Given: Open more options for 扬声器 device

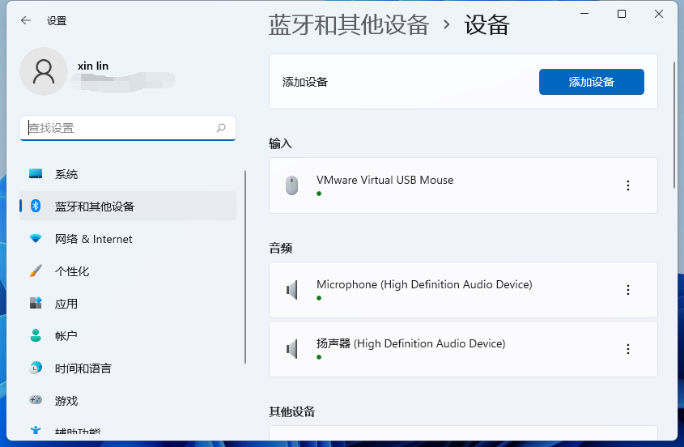Looking at the screenshot, I should click(x=628, y=349).
